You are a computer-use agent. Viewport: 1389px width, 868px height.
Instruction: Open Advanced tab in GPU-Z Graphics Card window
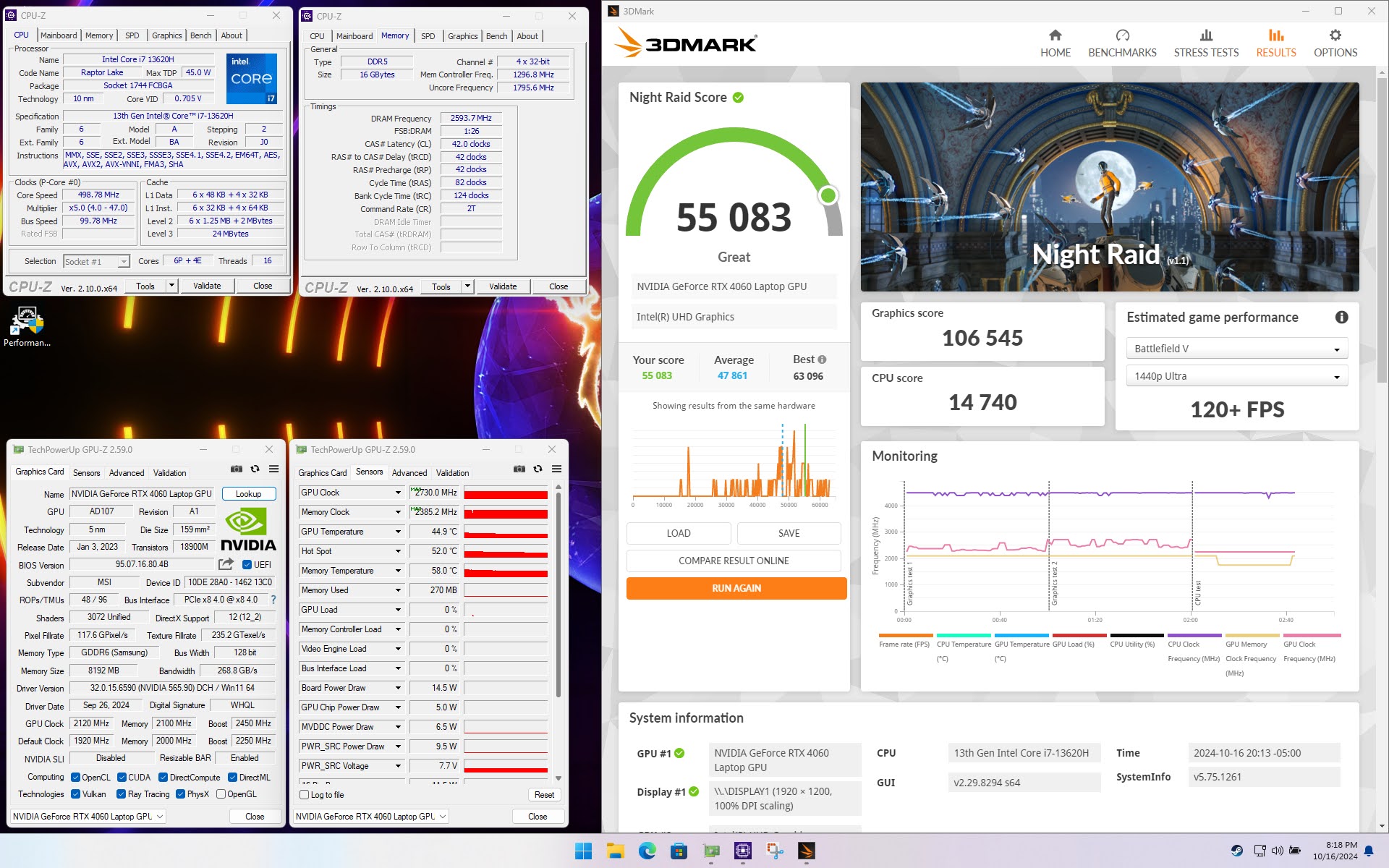127,473
